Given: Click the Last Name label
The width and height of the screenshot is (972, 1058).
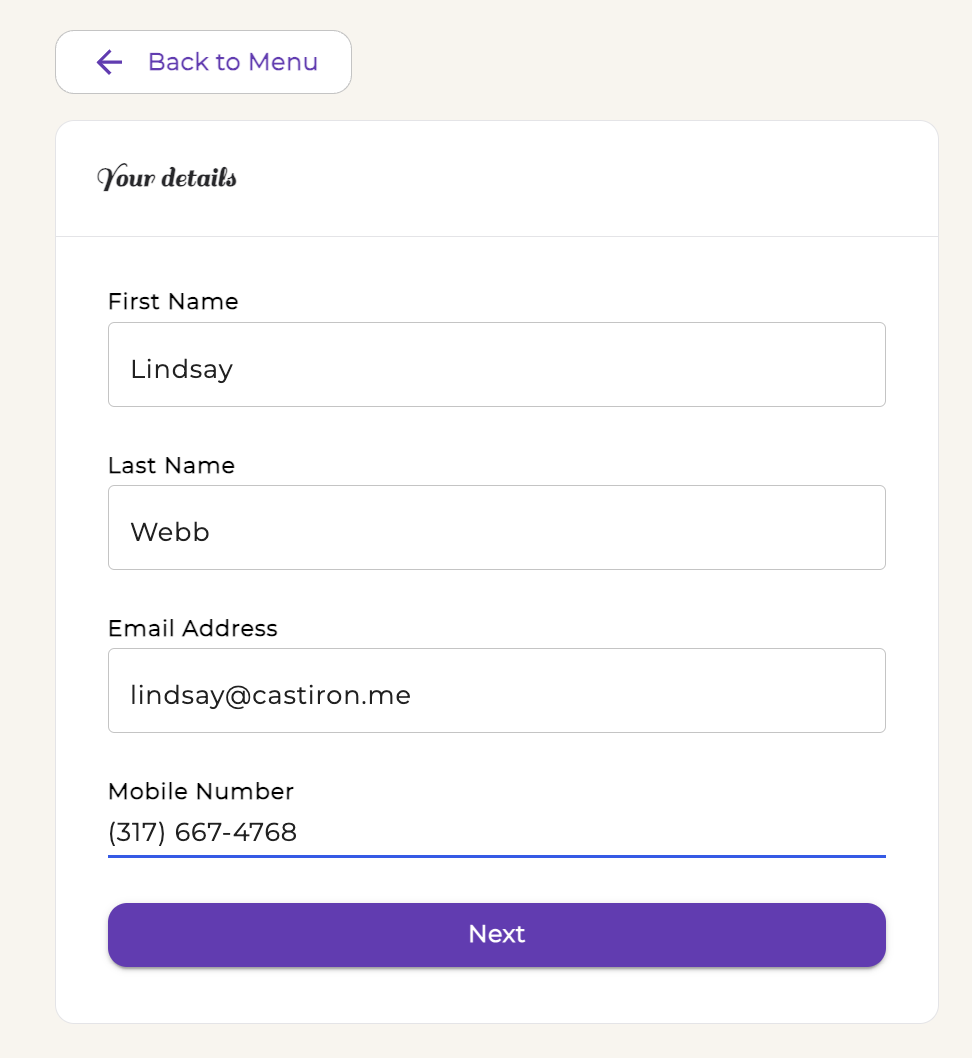Looking at the screenshot, I should (x=171, y=466).
